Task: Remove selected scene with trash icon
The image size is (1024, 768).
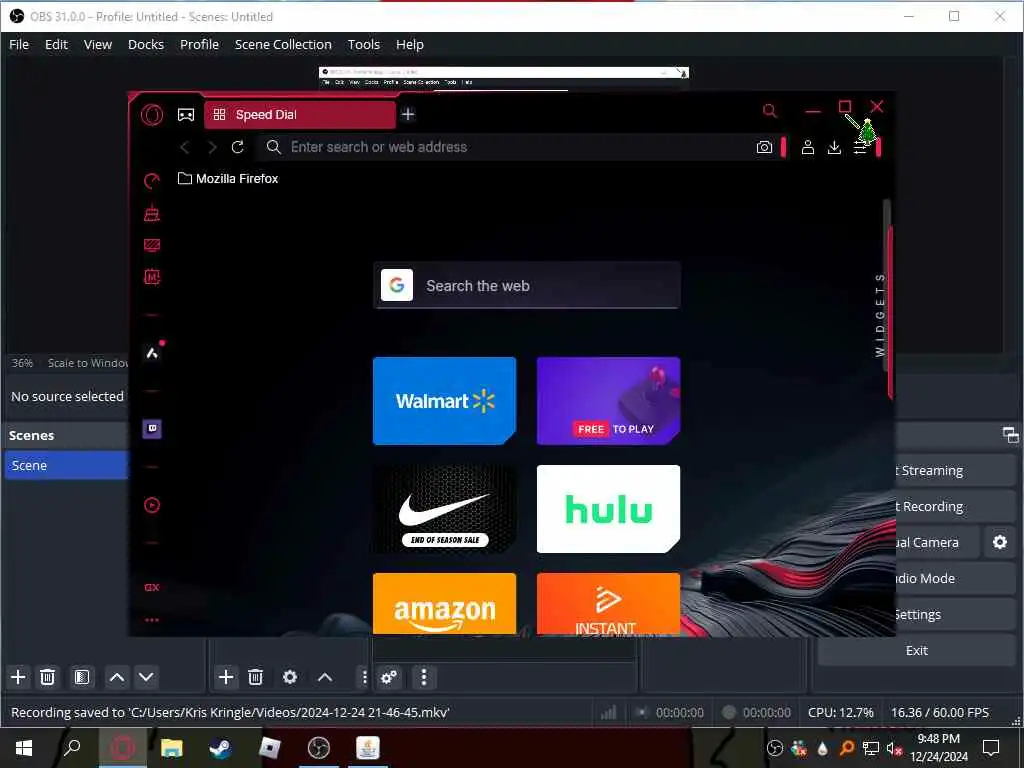Action: (x=47, y=677)
